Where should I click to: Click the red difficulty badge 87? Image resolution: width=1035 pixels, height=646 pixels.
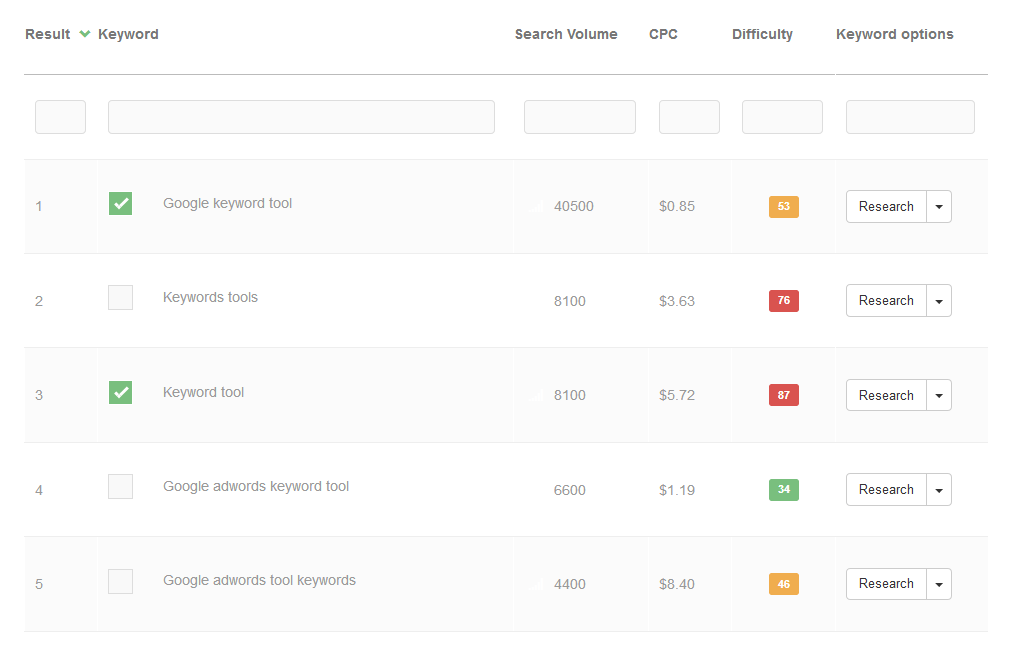point(784,395)
